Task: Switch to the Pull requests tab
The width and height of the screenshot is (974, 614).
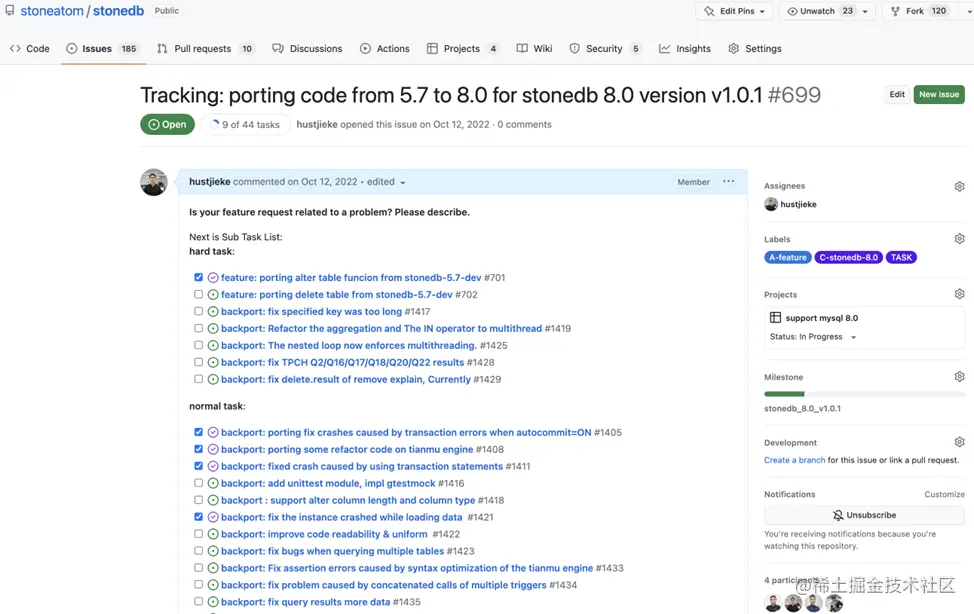Action: point(205,48)
